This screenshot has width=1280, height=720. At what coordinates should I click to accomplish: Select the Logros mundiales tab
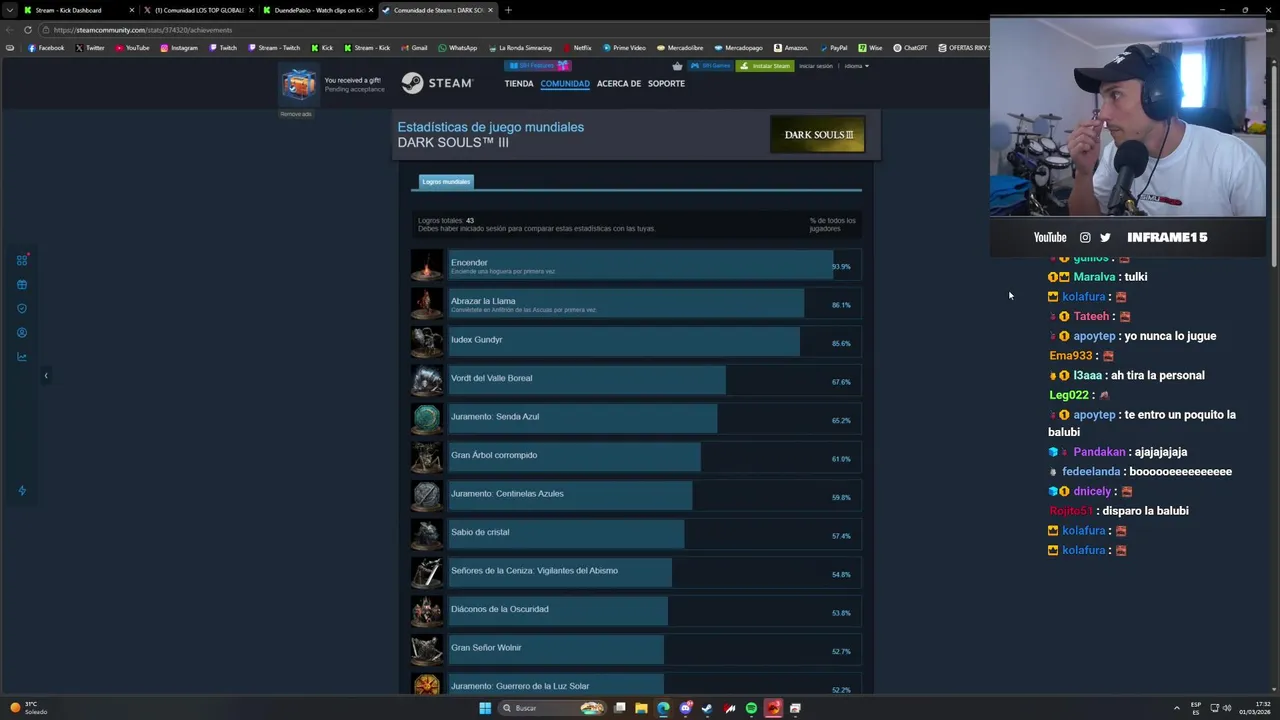tap(446, 182)
